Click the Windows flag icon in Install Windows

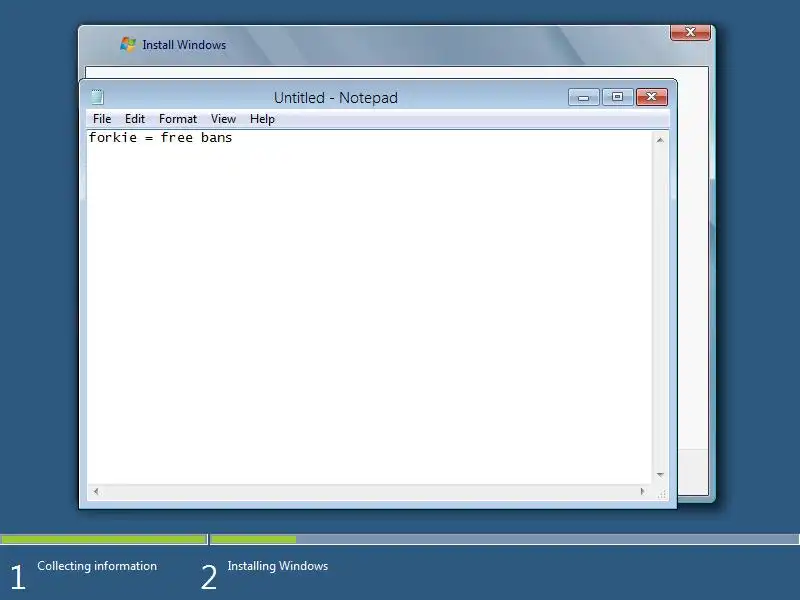pyautogui.click(x=128, y=44)
